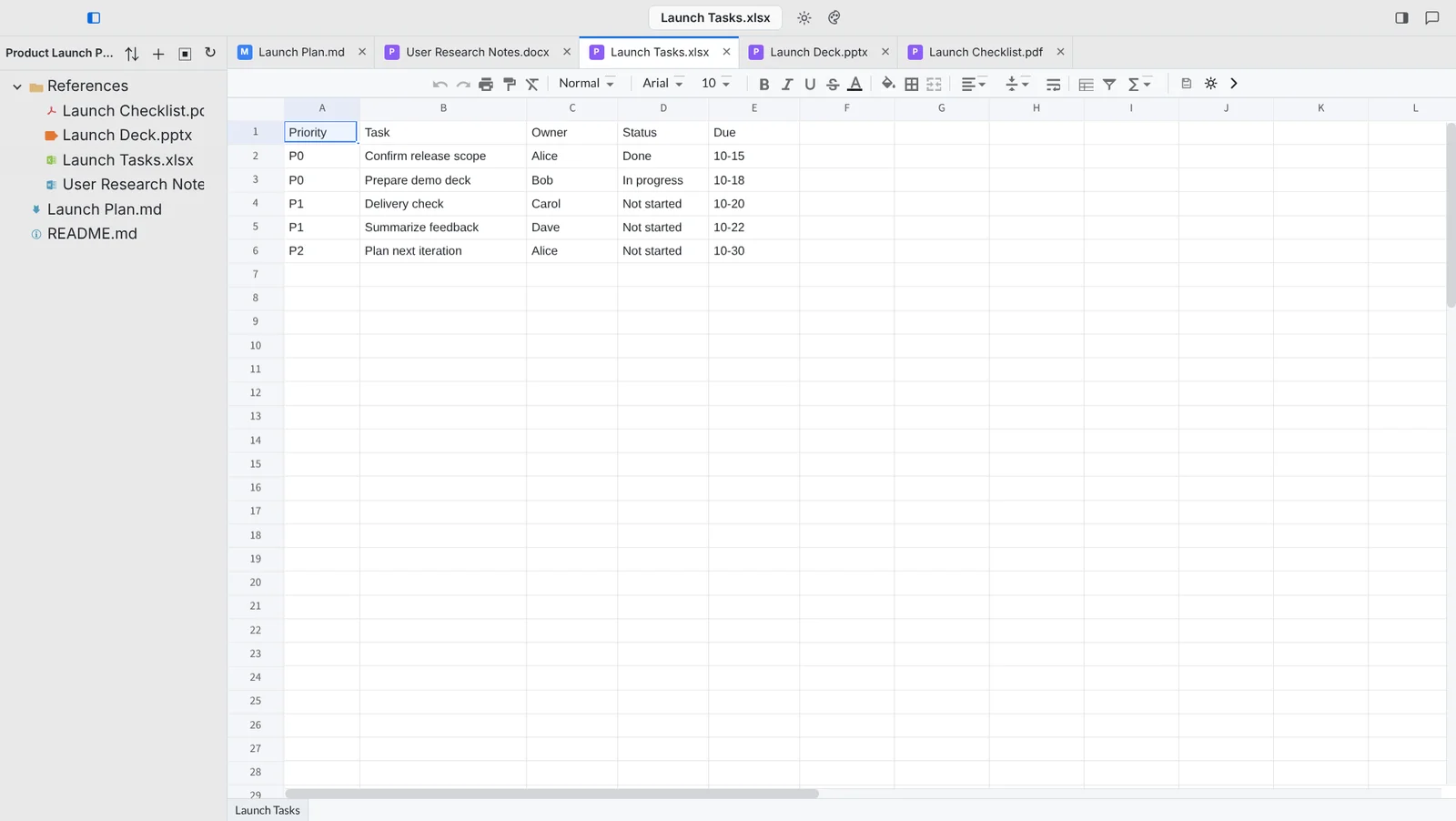Open the comments chat icon
Viewport: 1456px width, 821px height.
click(1431, 17)
